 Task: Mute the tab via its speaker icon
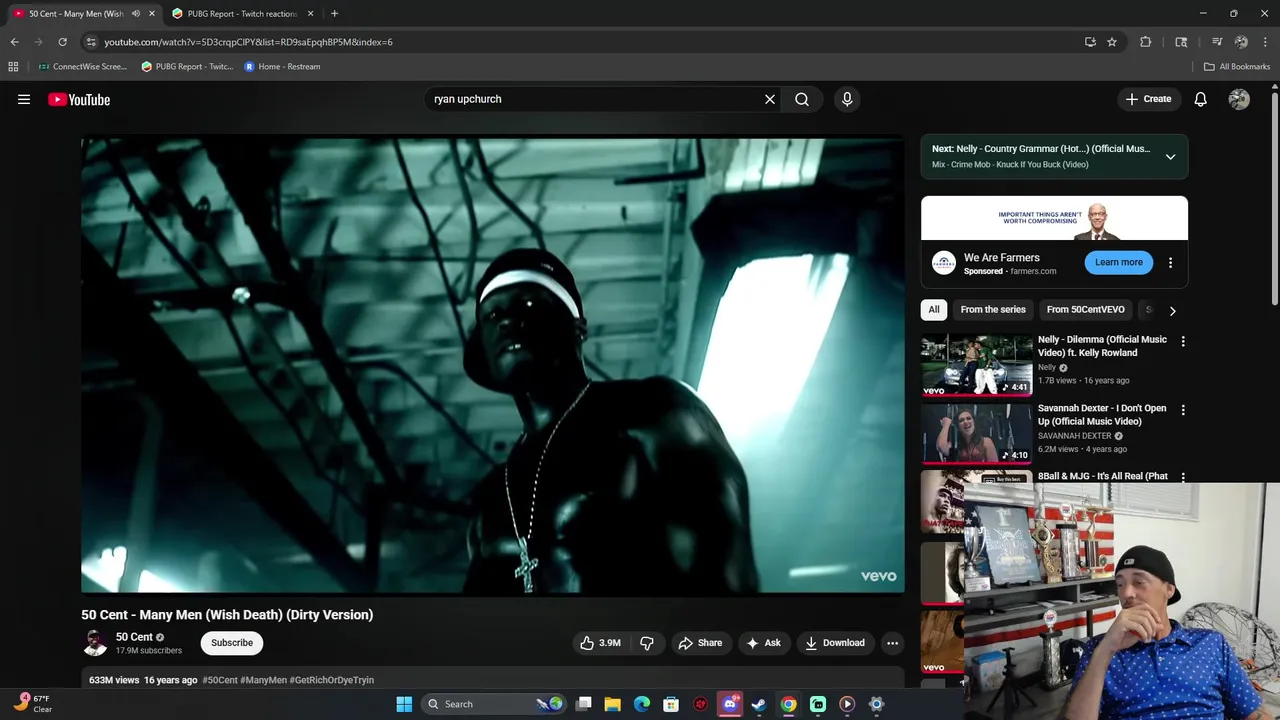tap(136, 13)
